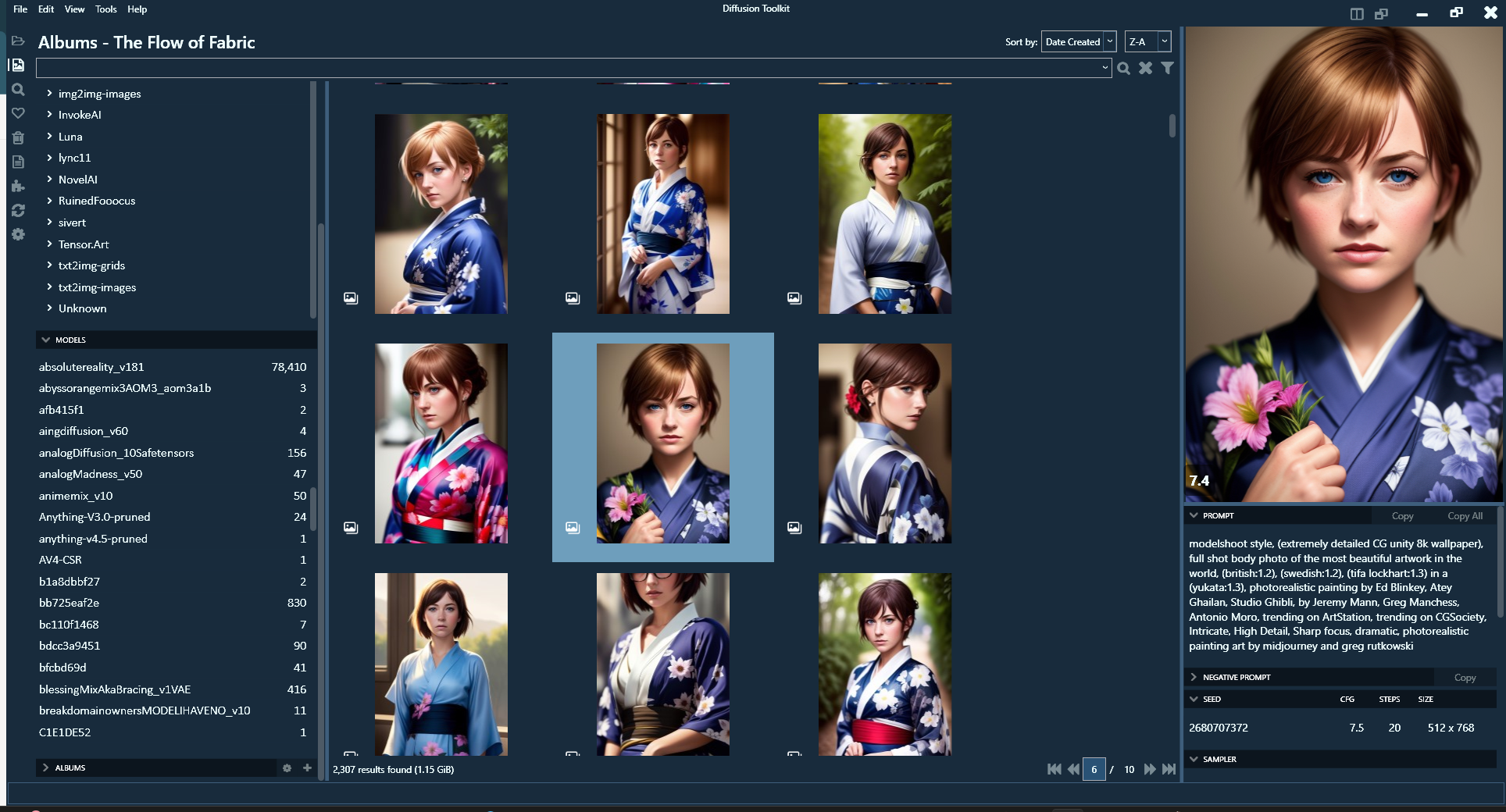Open the filter funnel icon
This screenshot has height=812, width=1506.
[1167, 68]
